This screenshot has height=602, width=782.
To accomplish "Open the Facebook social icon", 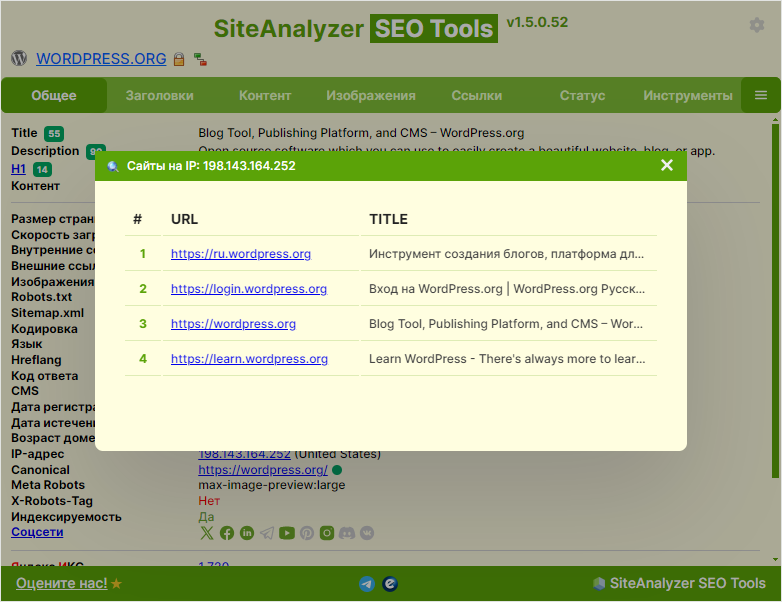I will pyautogui.click(x=227, y=533).
